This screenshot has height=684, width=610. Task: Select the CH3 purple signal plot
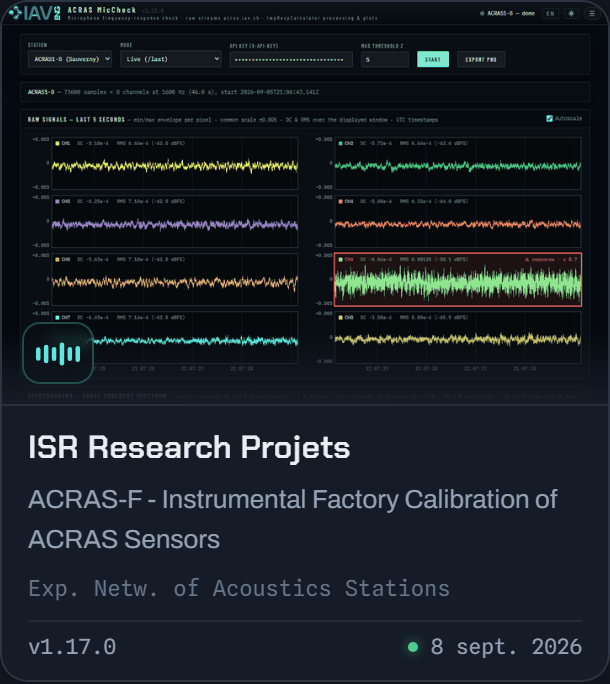(175, 221)
